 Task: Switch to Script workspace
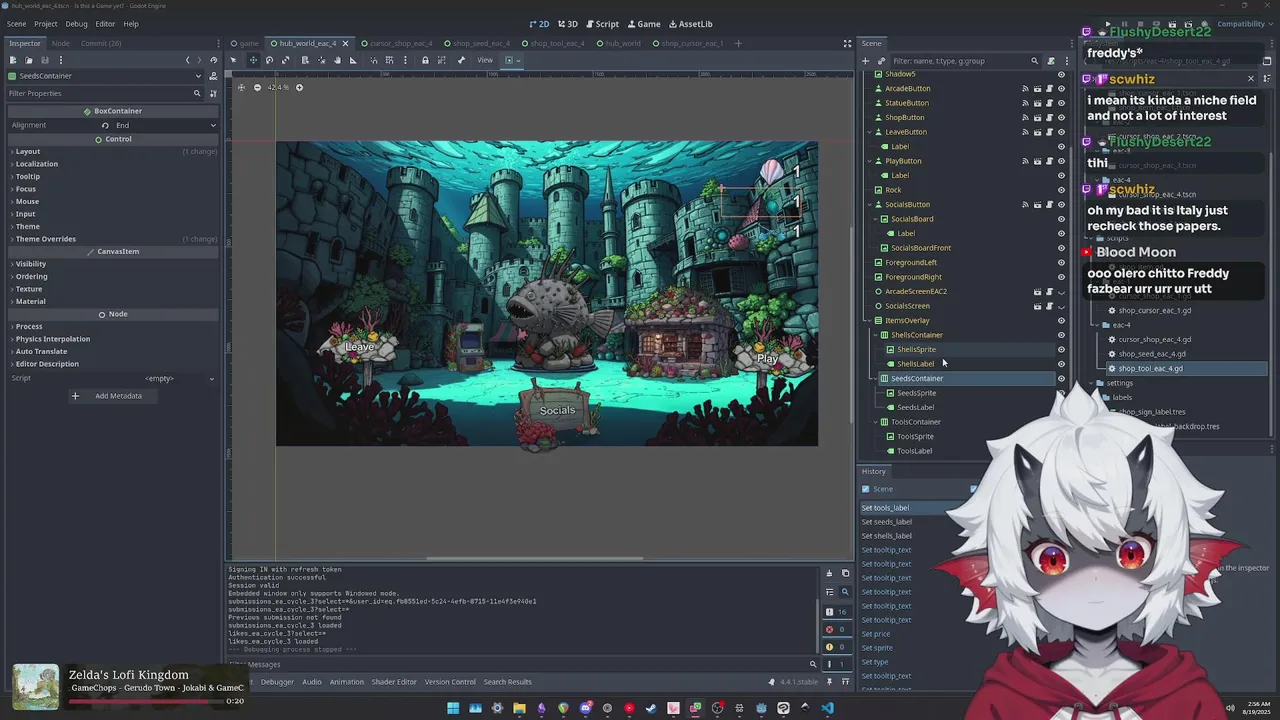602,24
